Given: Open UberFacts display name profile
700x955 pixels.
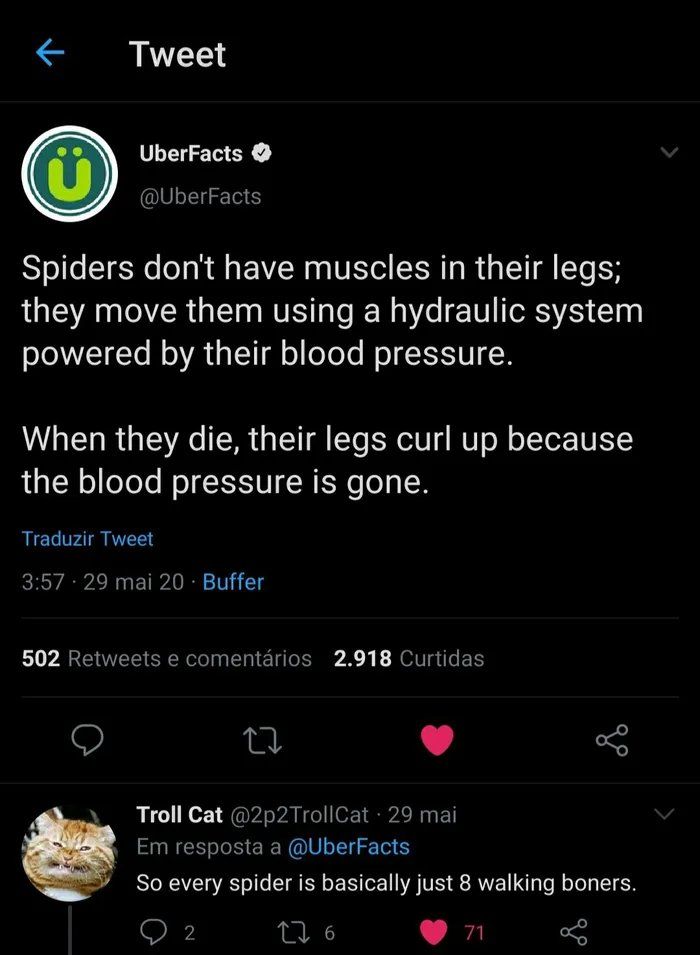Looking at the screenshot, I should pyautogui.click(x=190, y=153).
